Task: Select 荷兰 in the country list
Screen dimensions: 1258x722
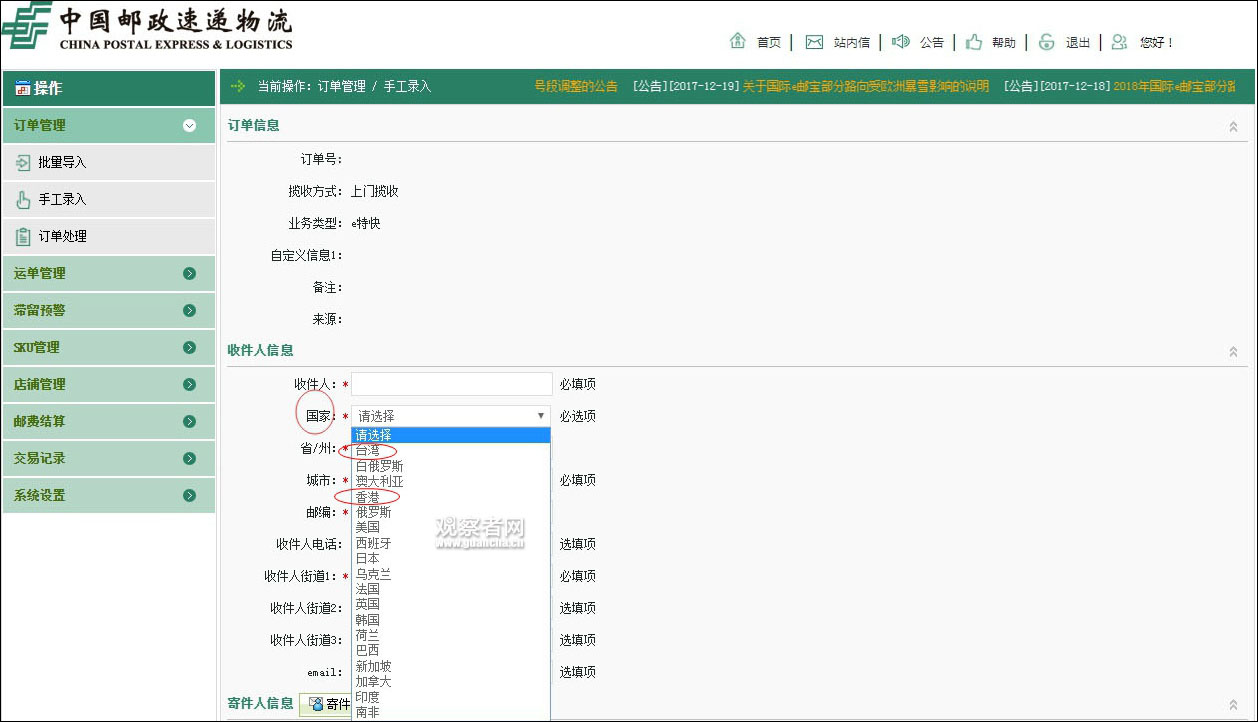Action: (451, 635)
